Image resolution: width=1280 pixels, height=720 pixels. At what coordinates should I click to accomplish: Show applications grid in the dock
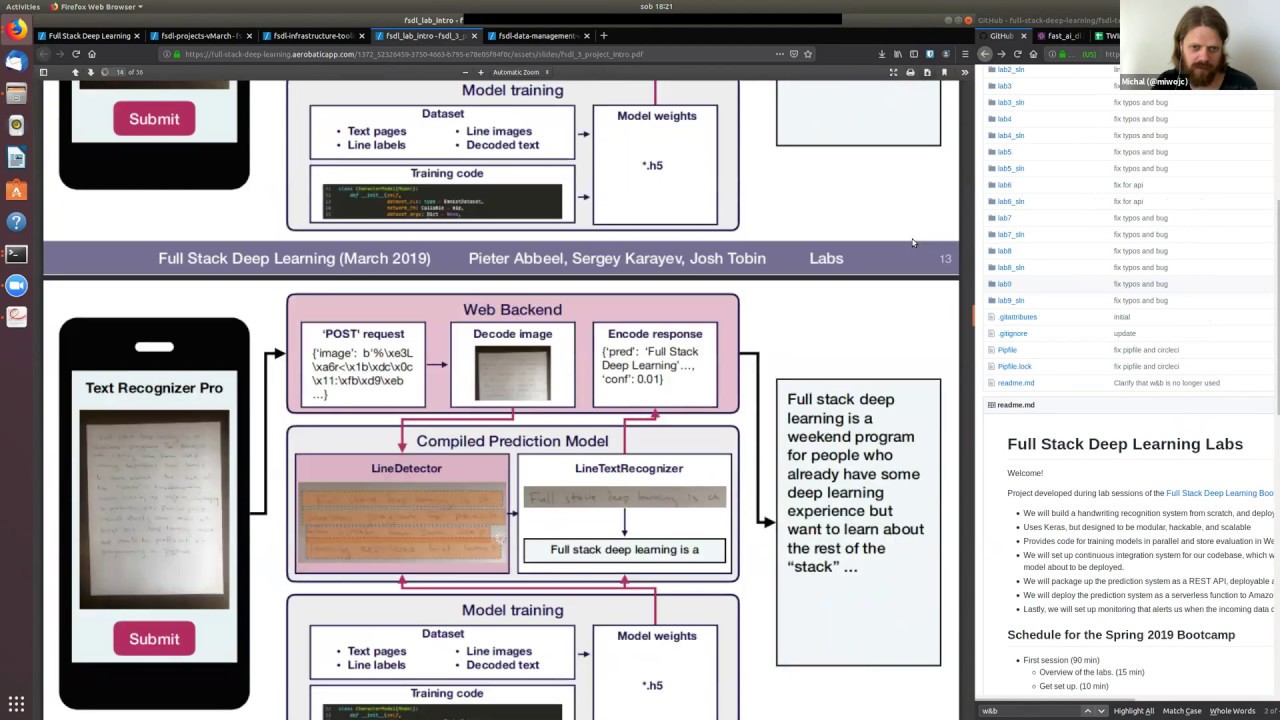point(16,704)
